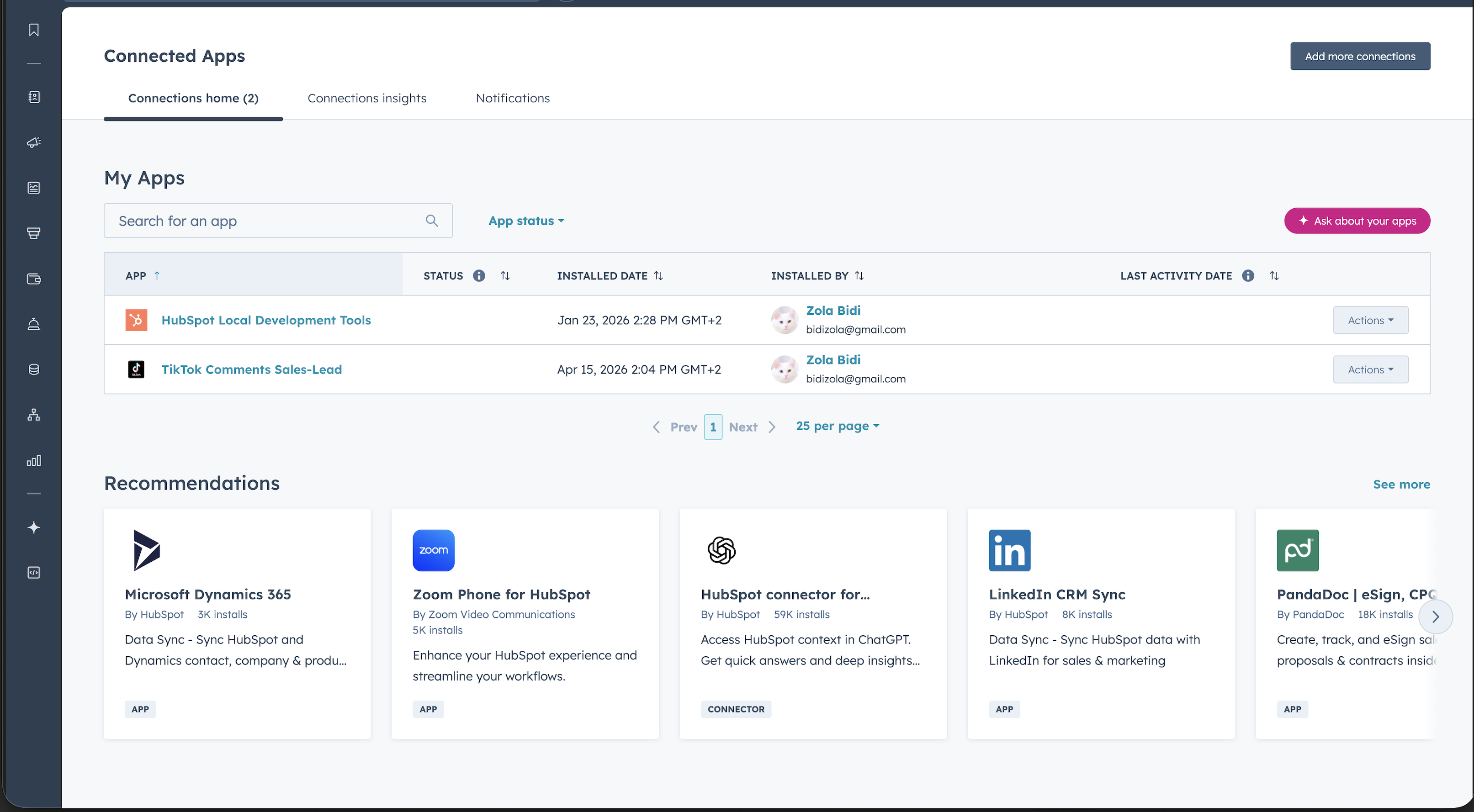Open the Service bell sidebar icon
1474x812 pixels.
pos(34,324)
